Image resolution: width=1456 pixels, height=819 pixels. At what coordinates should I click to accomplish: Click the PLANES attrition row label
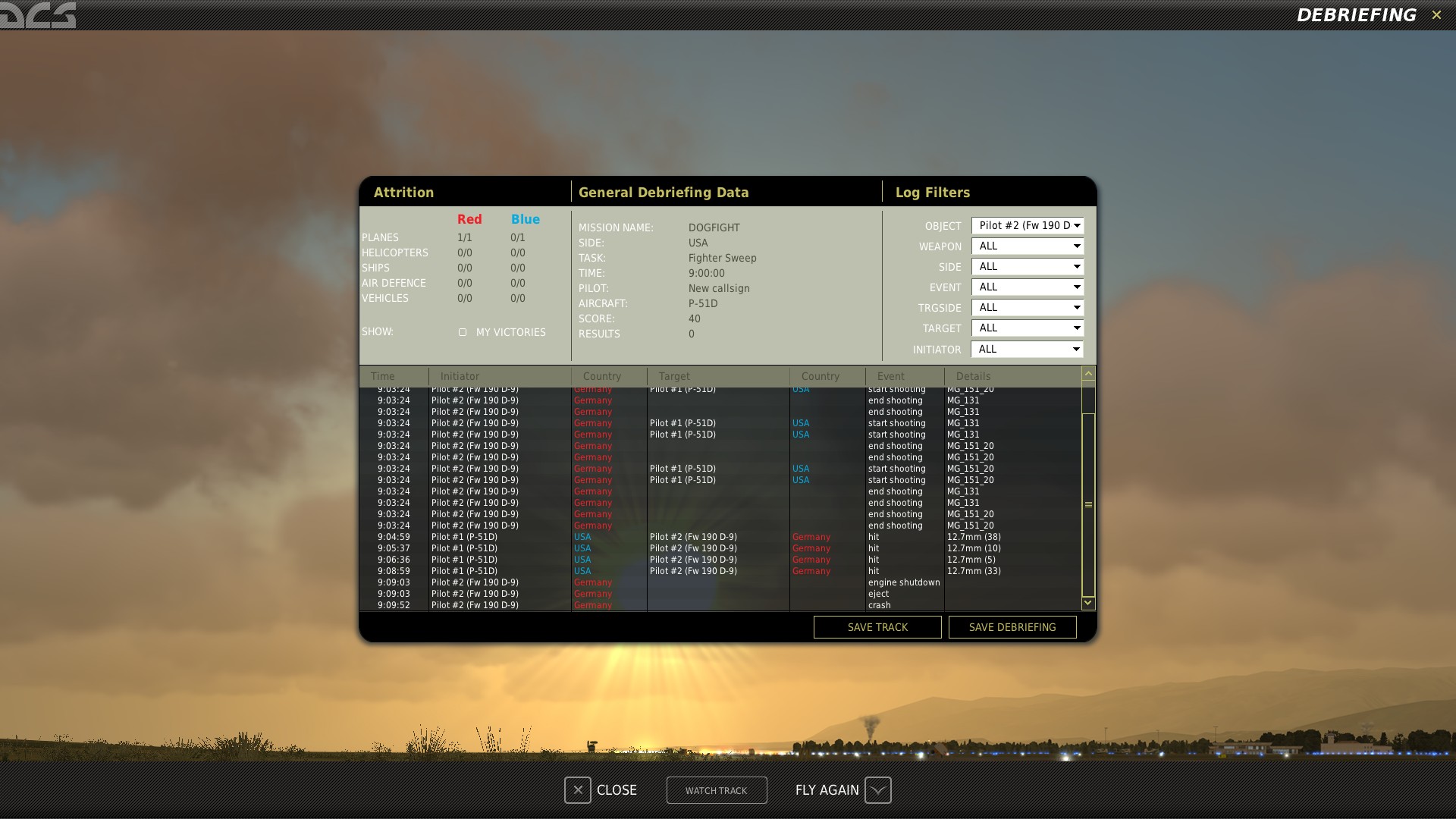coord(380,237)
